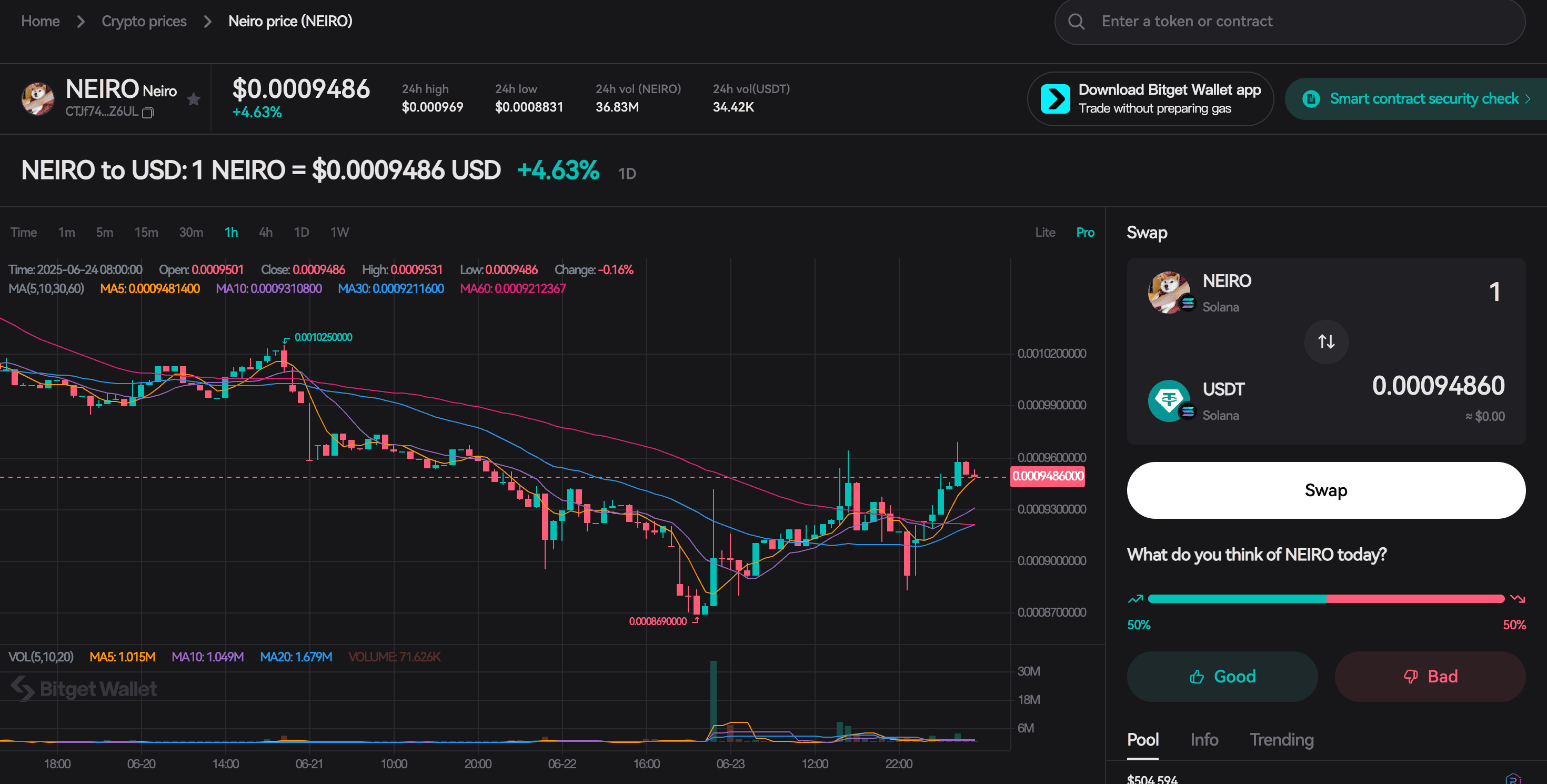
Task: Switch chart to Pro mode
Action: (1084, 233)
